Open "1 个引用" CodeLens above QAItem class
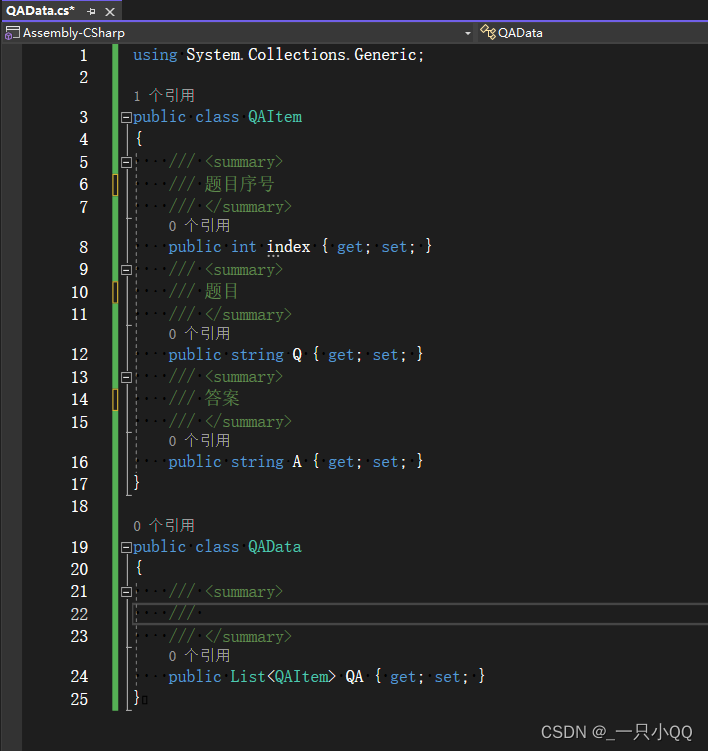The width and height of the screenshot is (708, 751). (x=164, y=96)
